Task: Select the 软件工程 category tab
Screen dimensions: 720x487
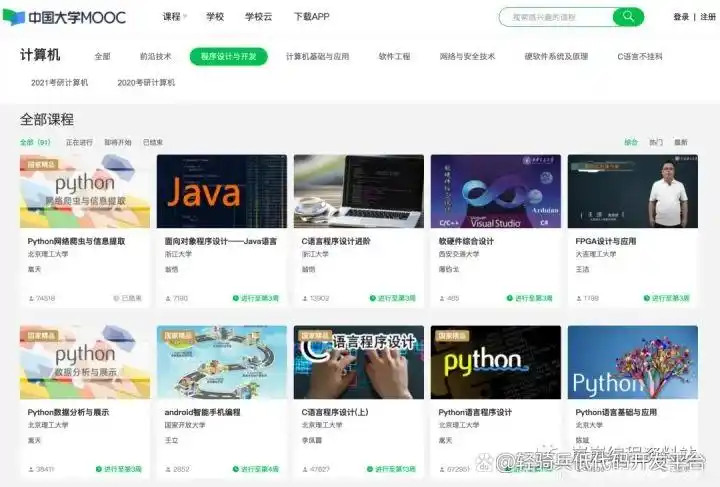Action: click(x=394, y=57)
